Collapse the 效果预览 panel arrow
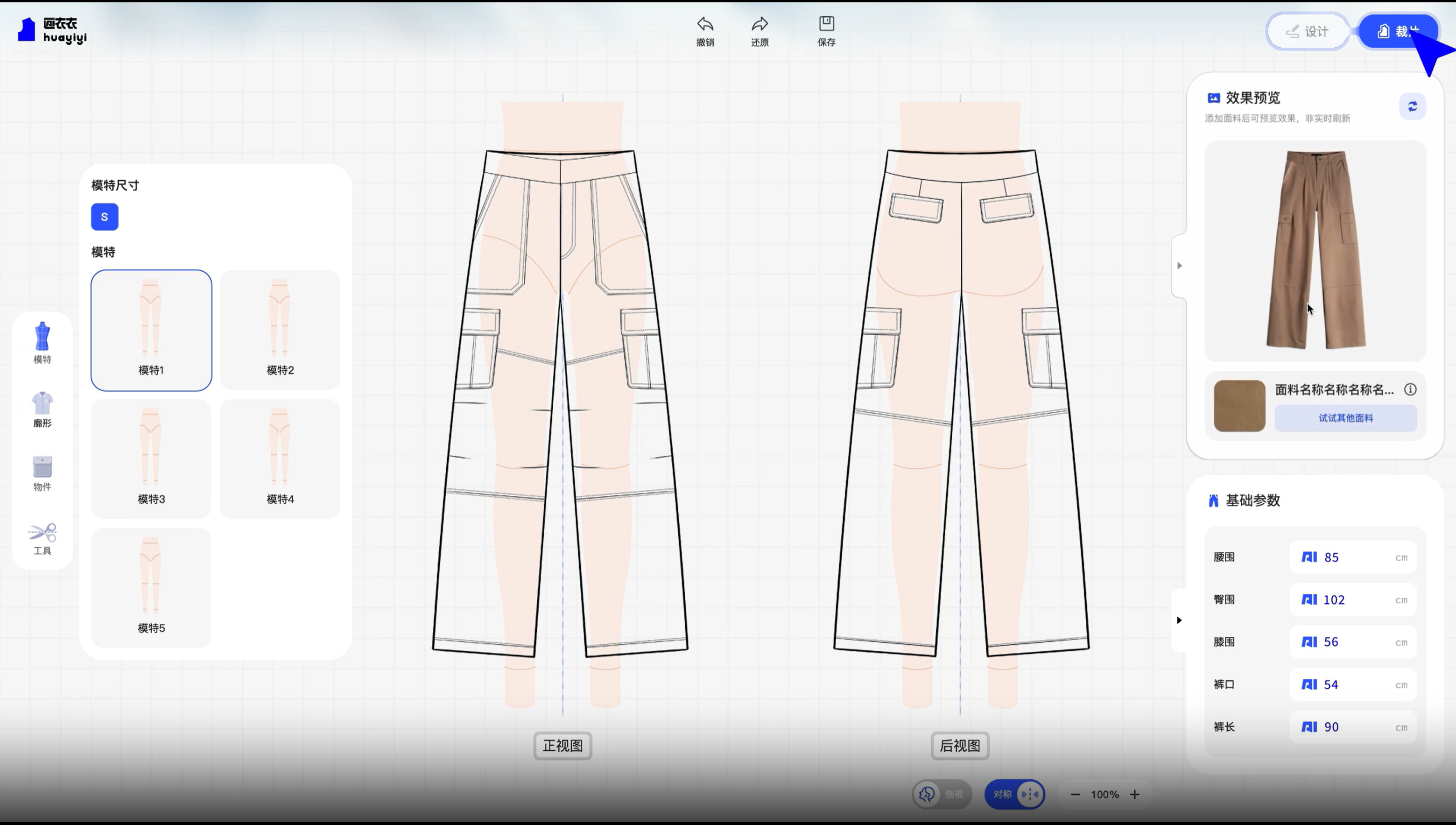This screenshot has width=1456, height=825. (x=1180, y=265)
